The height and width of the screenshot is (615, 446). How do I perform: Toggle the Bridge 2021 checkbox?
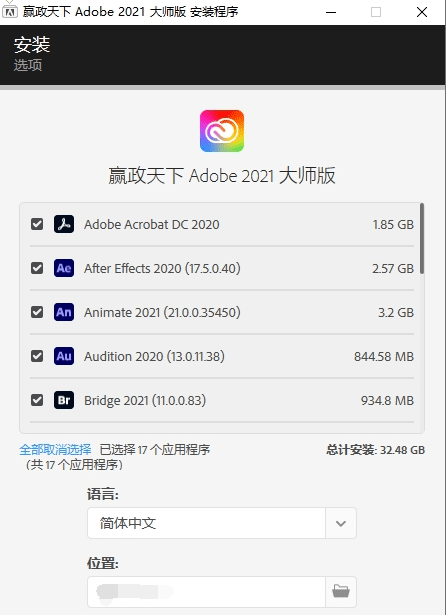click(x=37, y=400)
